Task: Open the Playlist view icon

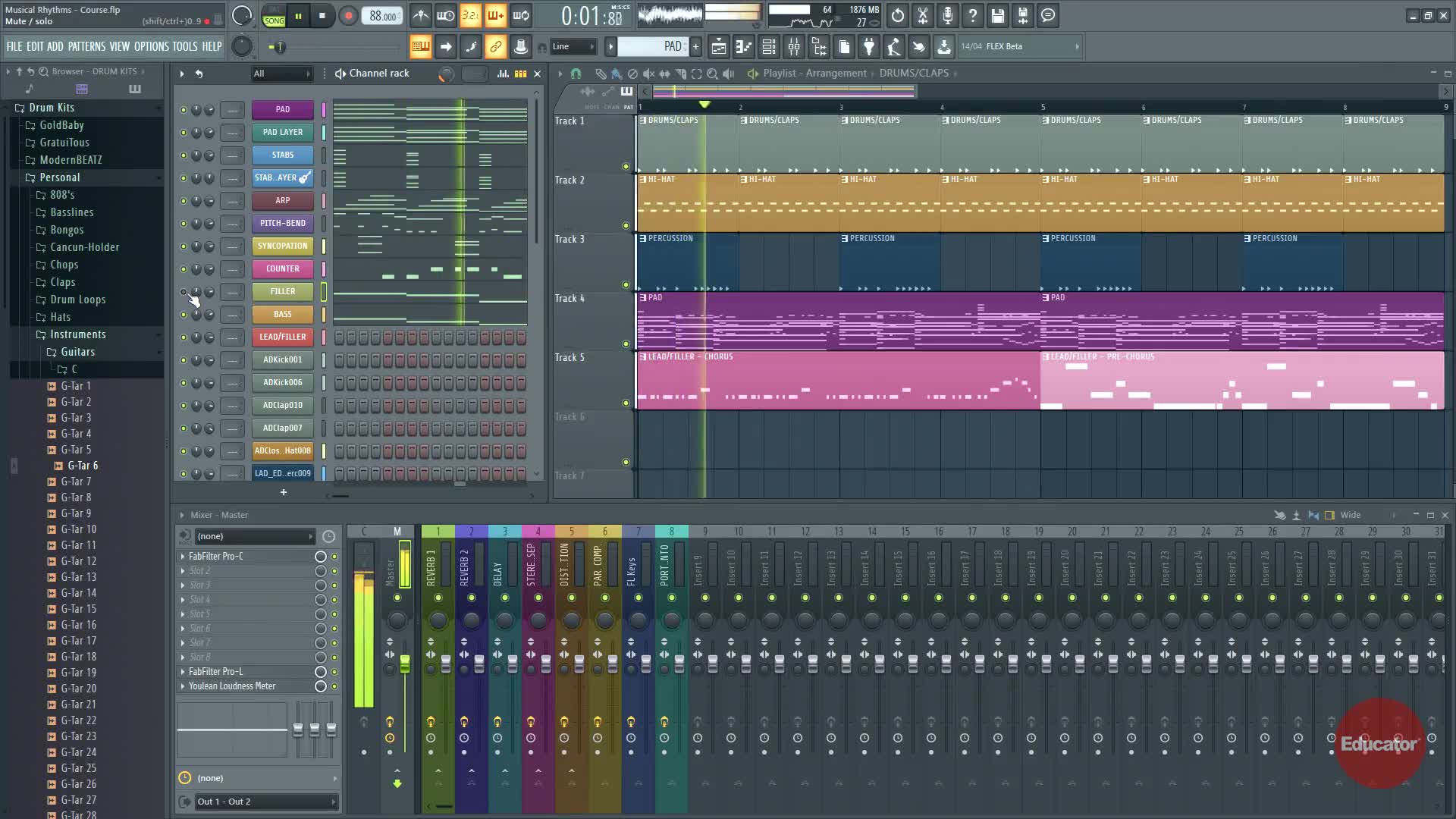Action: (718, 47)
